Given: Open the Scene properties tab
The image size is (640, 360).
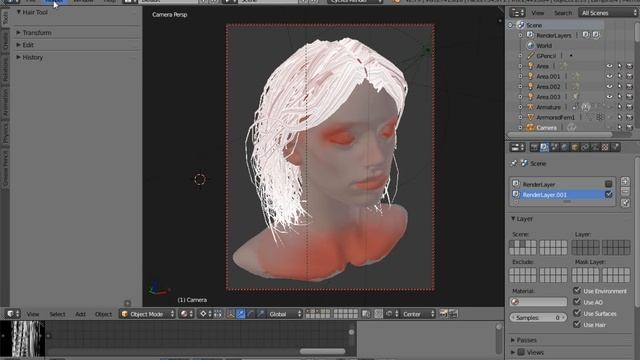Looking at the screenshot, I should 554,147.
